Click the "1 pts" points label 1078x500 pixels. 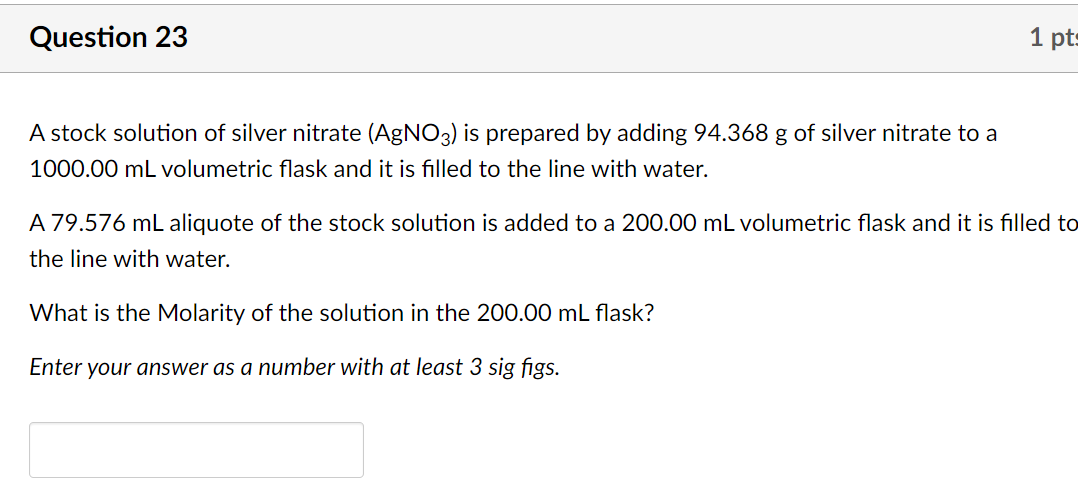(x=1053, y=38)
